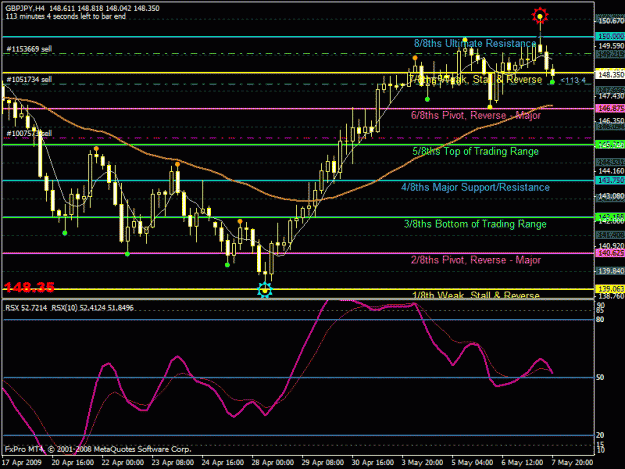Image resolution: width=625 pixels, height=469 pixels.
Task: Click the 144.160 price scale value
Action: 611,171
